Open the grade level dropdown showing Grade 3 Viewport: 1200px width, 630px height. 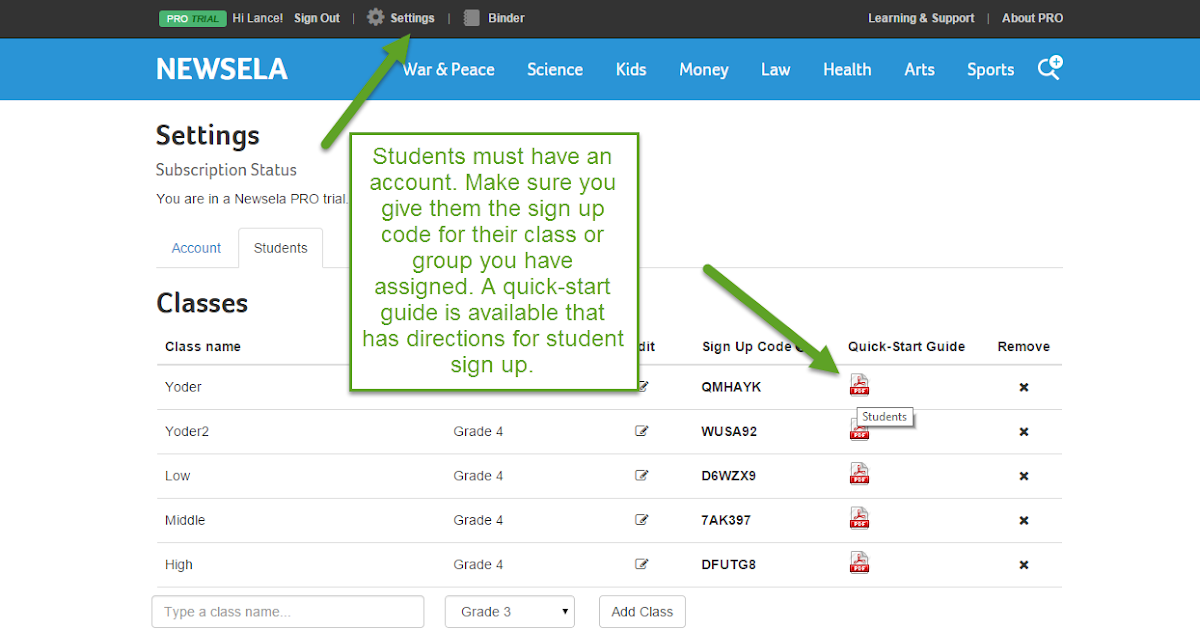point(510,611)
